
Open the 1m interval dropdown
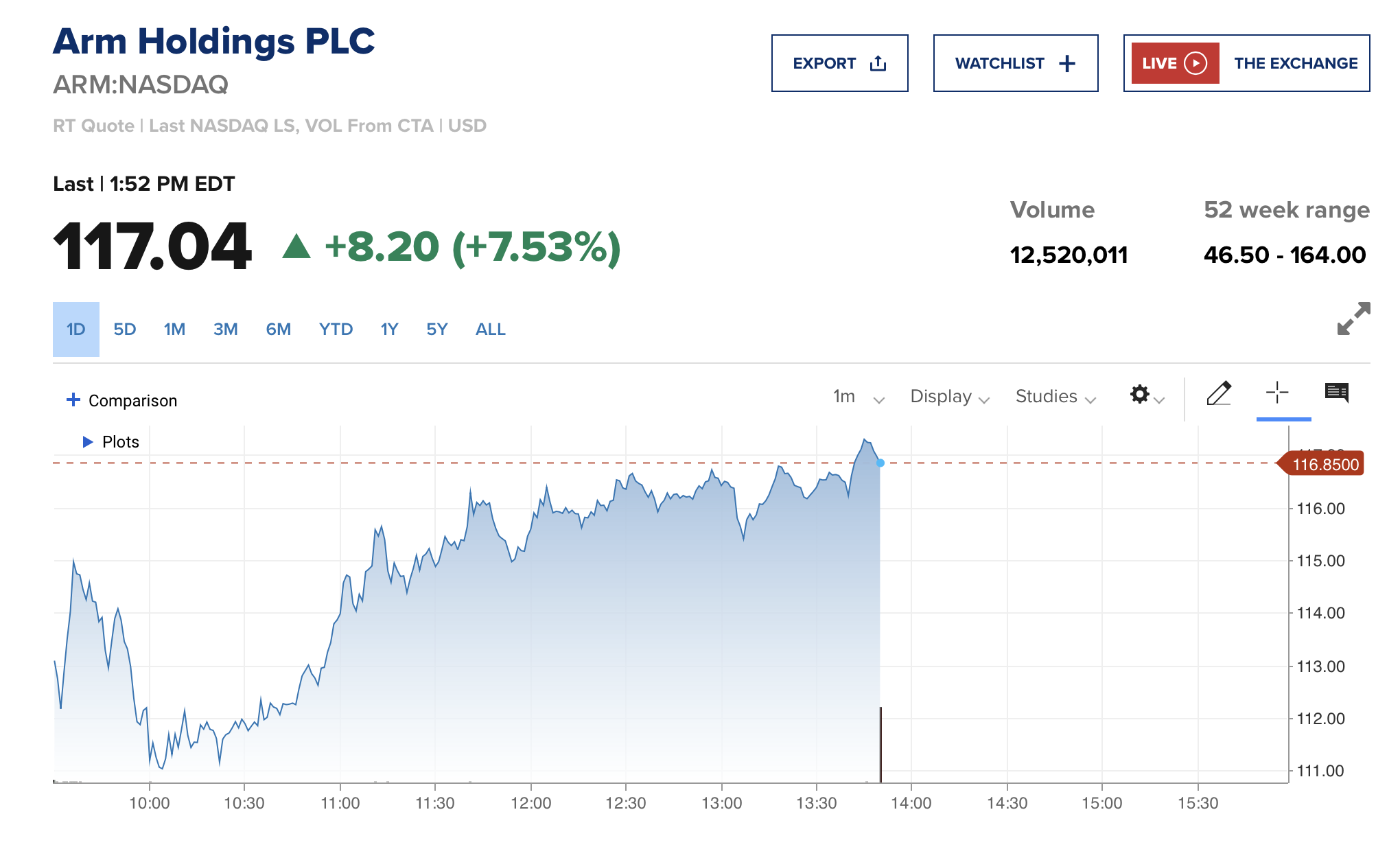point(858,397)
